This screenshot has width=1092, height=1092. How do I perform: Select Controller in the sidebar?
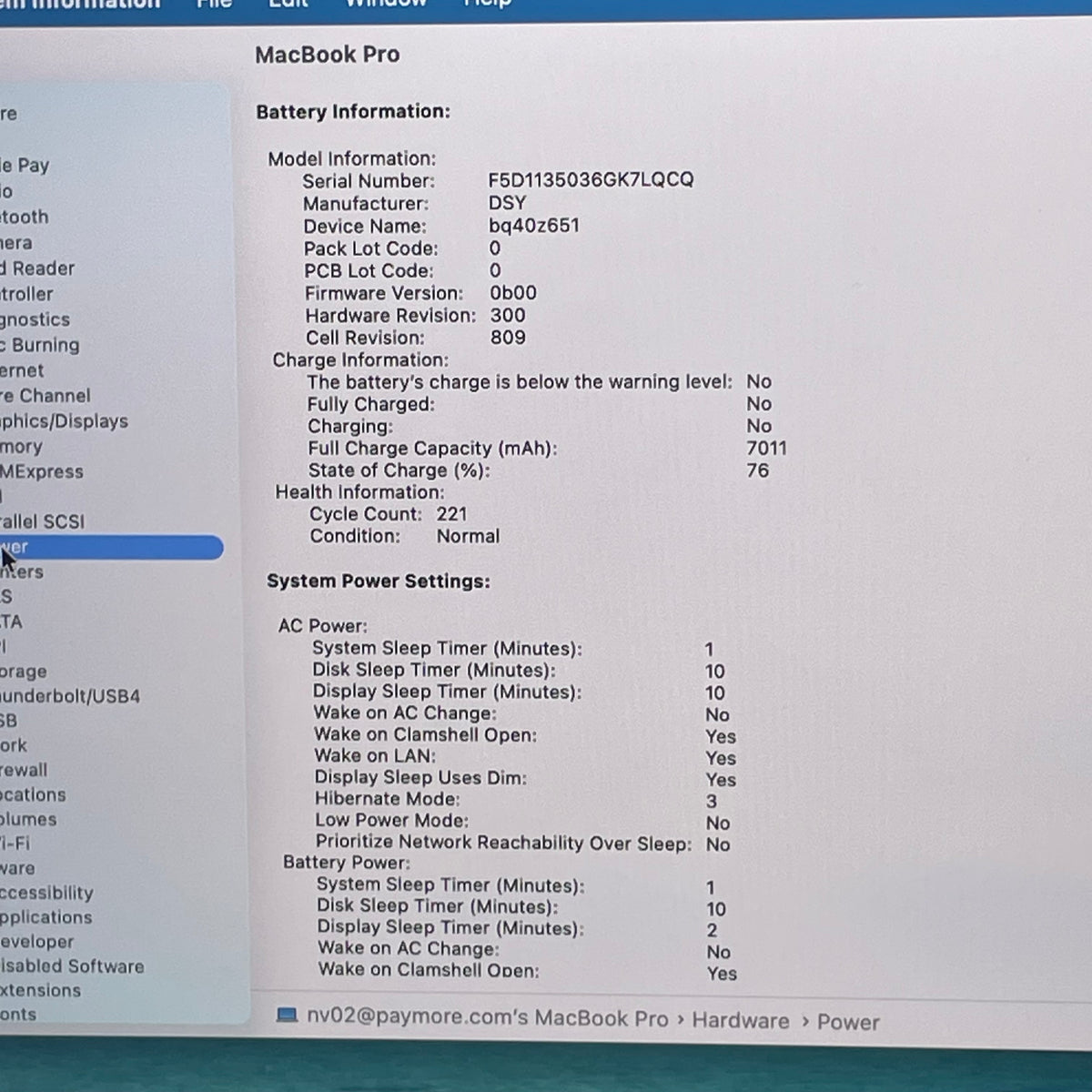pyautogui.click(x=26, y=294)
